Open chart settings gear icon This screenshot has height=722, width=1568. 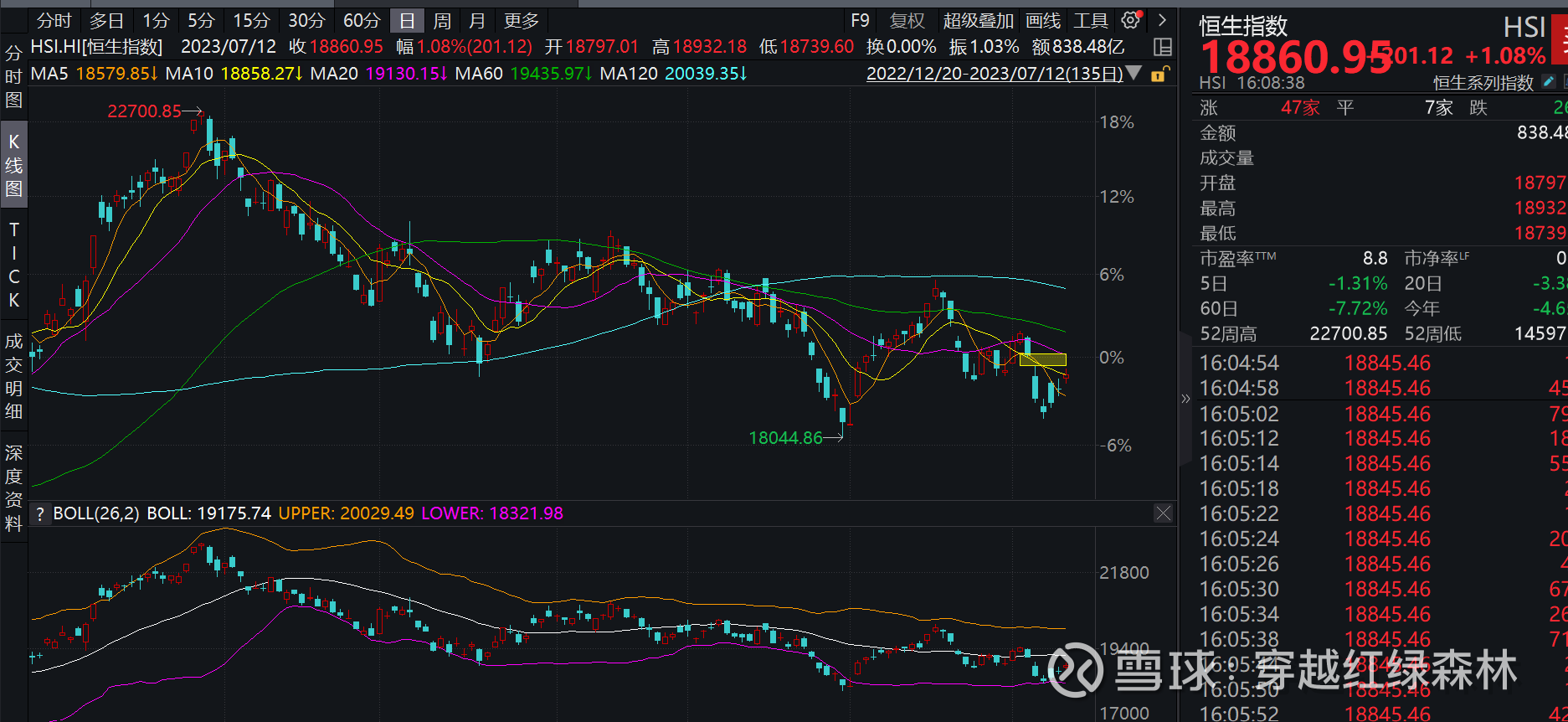tap(1130, 20)
